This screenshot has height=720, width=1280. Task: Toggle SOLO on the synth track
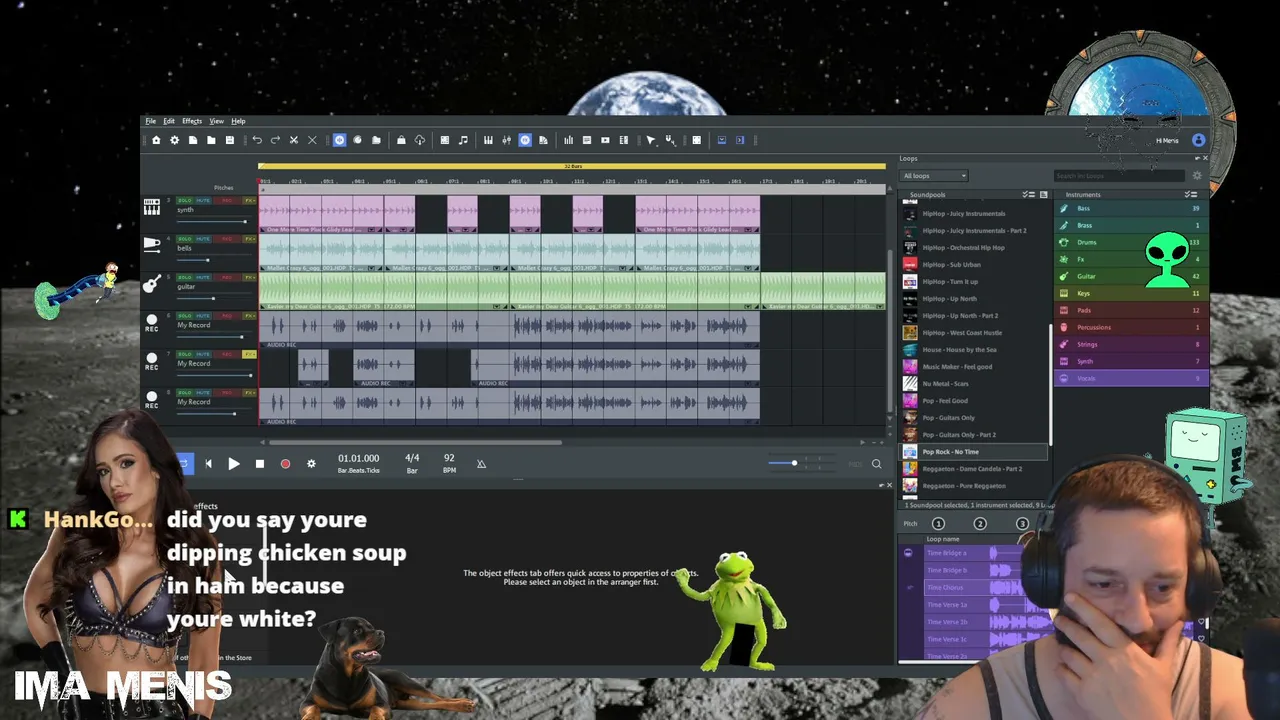click(186, 201)
